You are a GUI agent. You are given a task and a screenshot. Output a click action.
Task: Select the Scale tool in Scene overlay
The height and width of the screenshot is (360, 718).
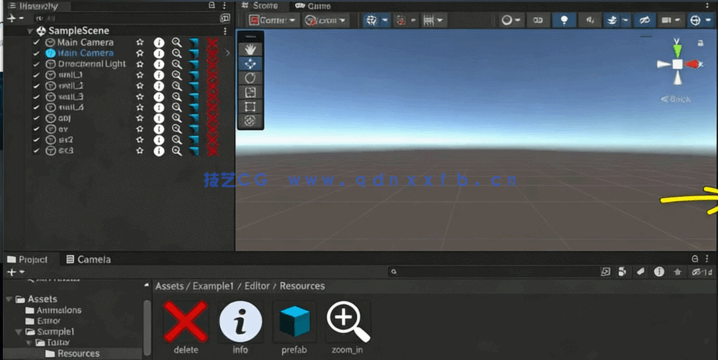click(x=250, y=92)
